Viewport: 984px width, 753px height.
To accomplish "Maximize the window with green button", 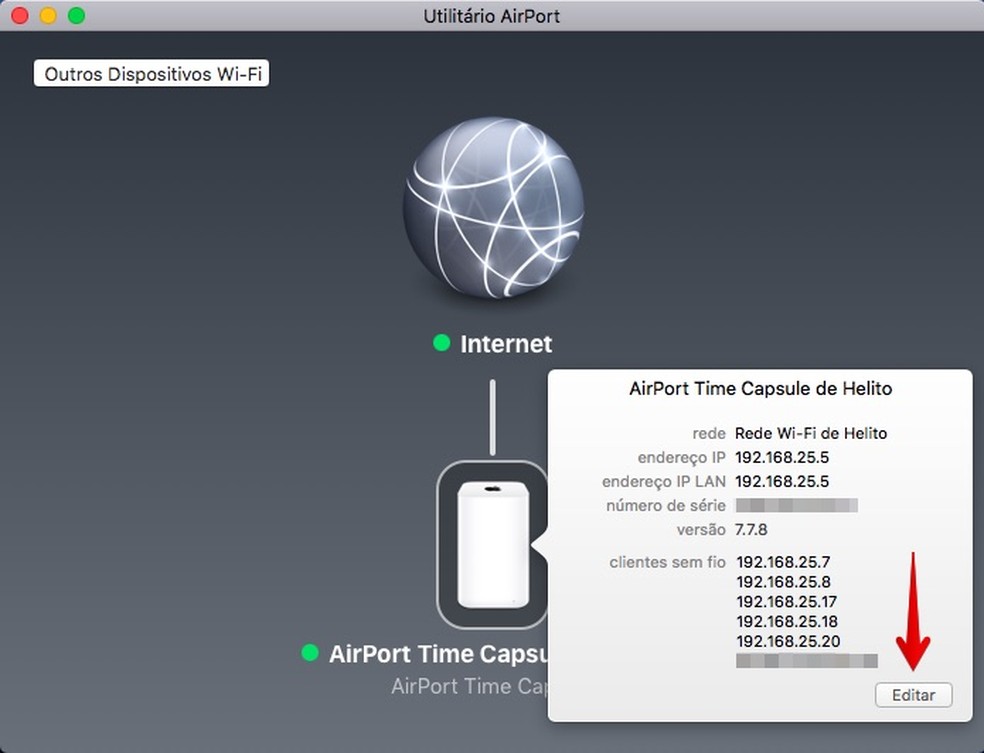I will (x=77, y=15).
